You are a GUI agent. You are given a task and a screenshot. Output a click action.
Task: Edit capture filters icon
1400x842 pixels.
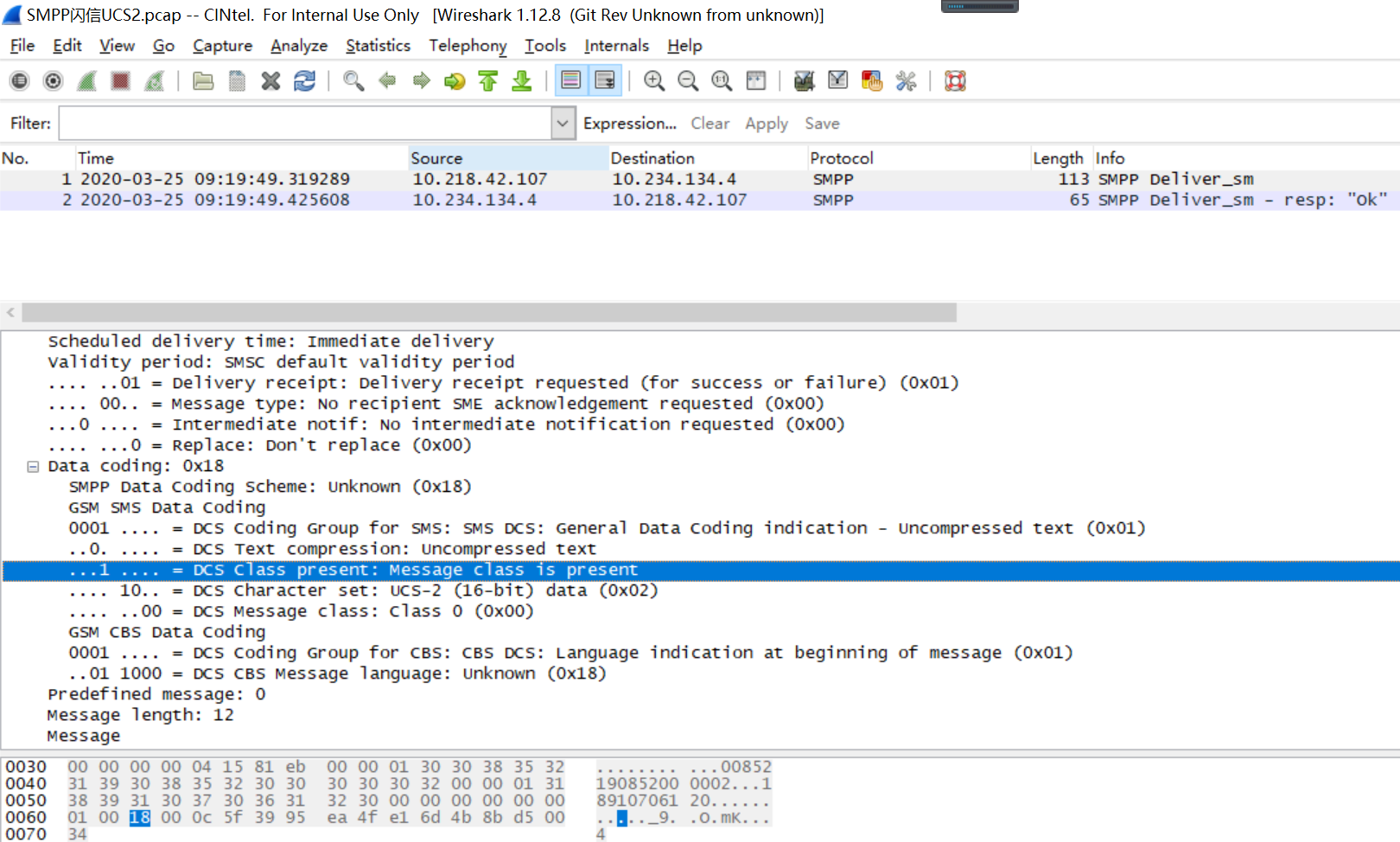805,81
